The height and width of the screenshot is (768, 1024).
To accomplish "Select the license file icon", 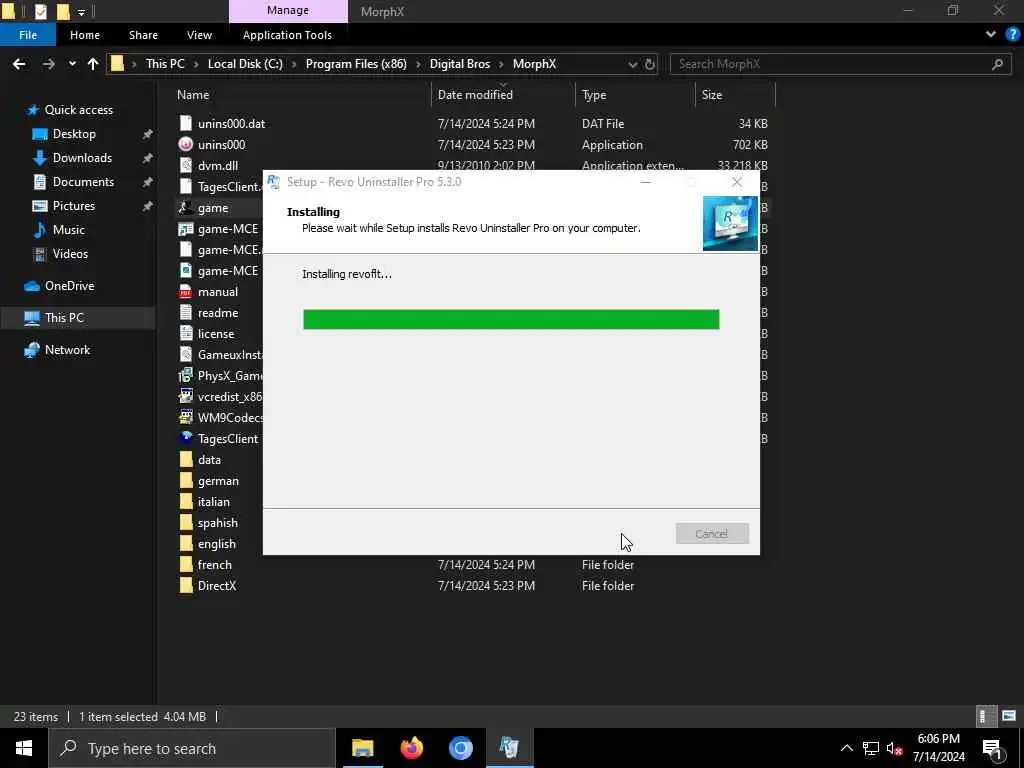I will [x=186, y=334].
